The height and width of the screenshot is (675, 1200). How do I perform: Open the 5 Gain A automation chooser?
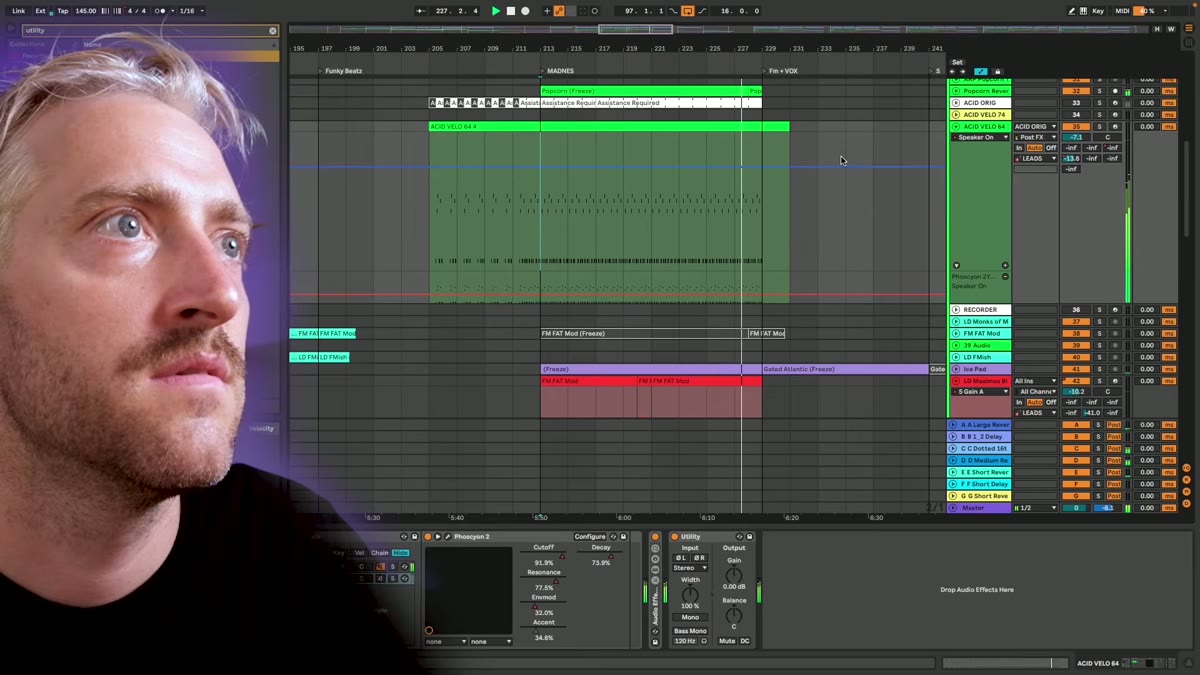coord(980,392)
